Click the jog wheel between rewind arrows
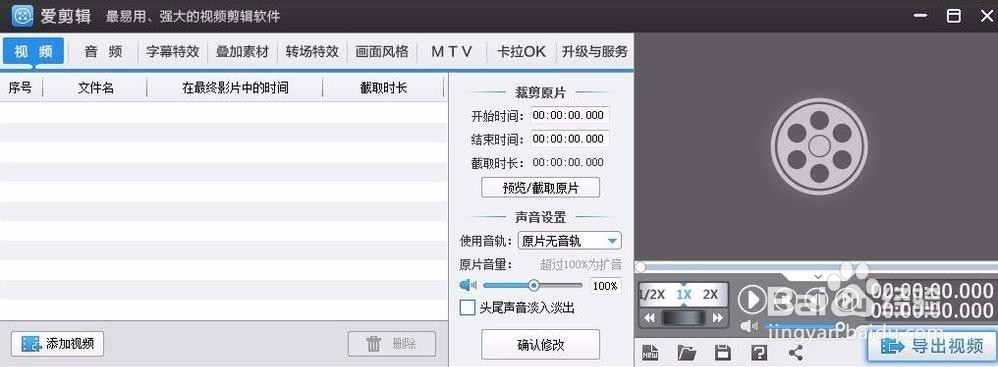 click(683, 317)
